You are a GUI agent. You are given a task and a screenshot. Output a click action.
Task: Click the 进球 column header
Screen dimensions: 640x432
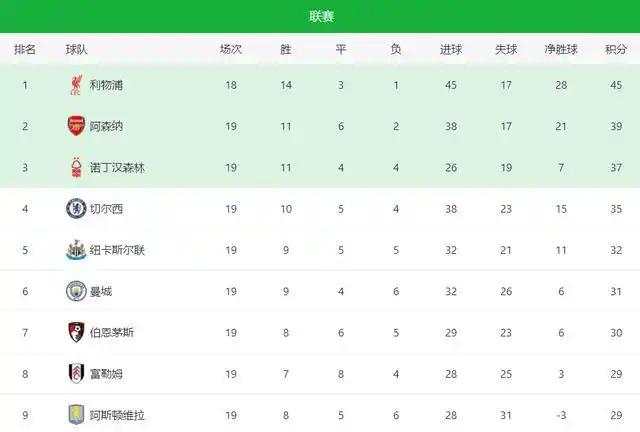451,49
